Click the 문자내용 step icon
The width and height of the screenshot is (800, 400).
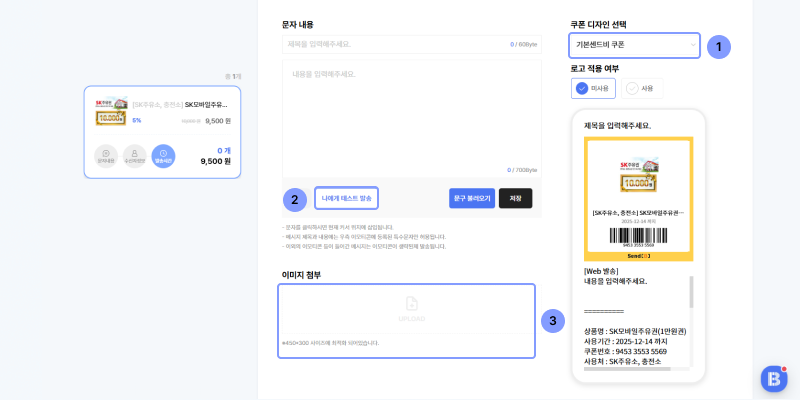tap(106, 155)
